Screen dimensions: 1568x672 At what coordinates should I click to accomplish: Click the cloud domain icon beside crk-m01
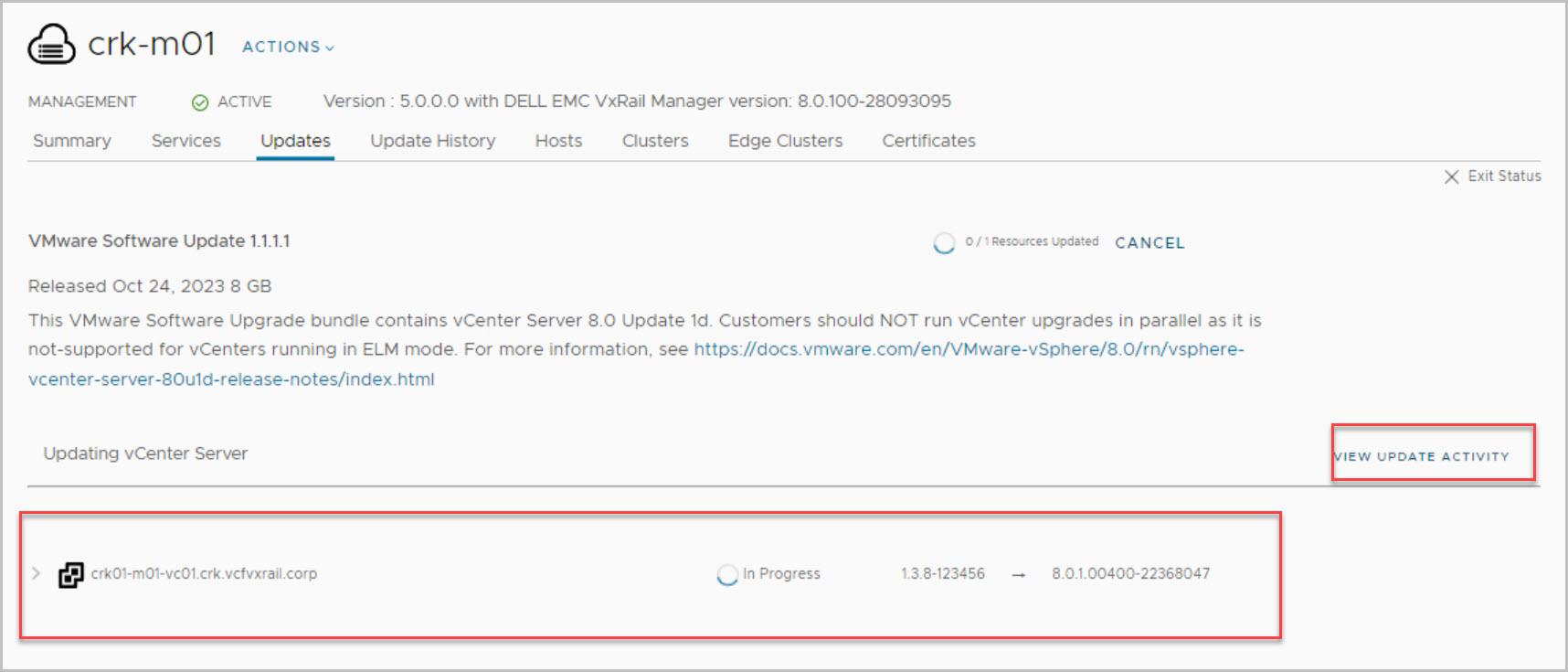[x=51, y=44]
